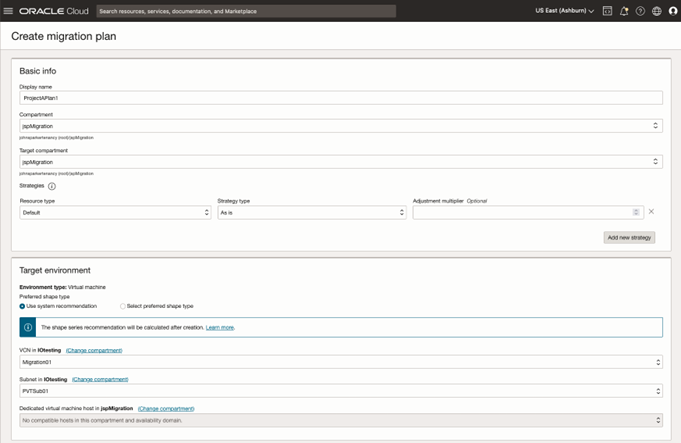Image resolution: width=681 pixels, height=443 pixels.
Task: Click Change compartment link for Subnet
Action: coord(100,379)
